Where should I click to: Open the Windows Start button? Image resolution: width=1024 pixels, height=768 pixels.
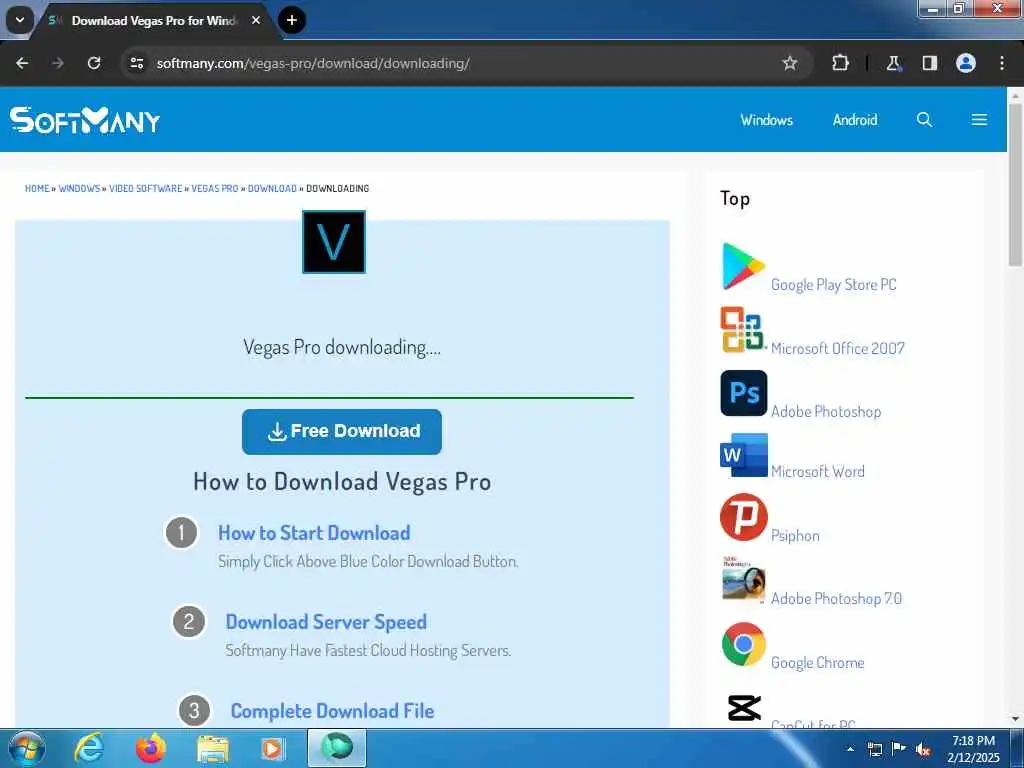click(x=26, y=748)
